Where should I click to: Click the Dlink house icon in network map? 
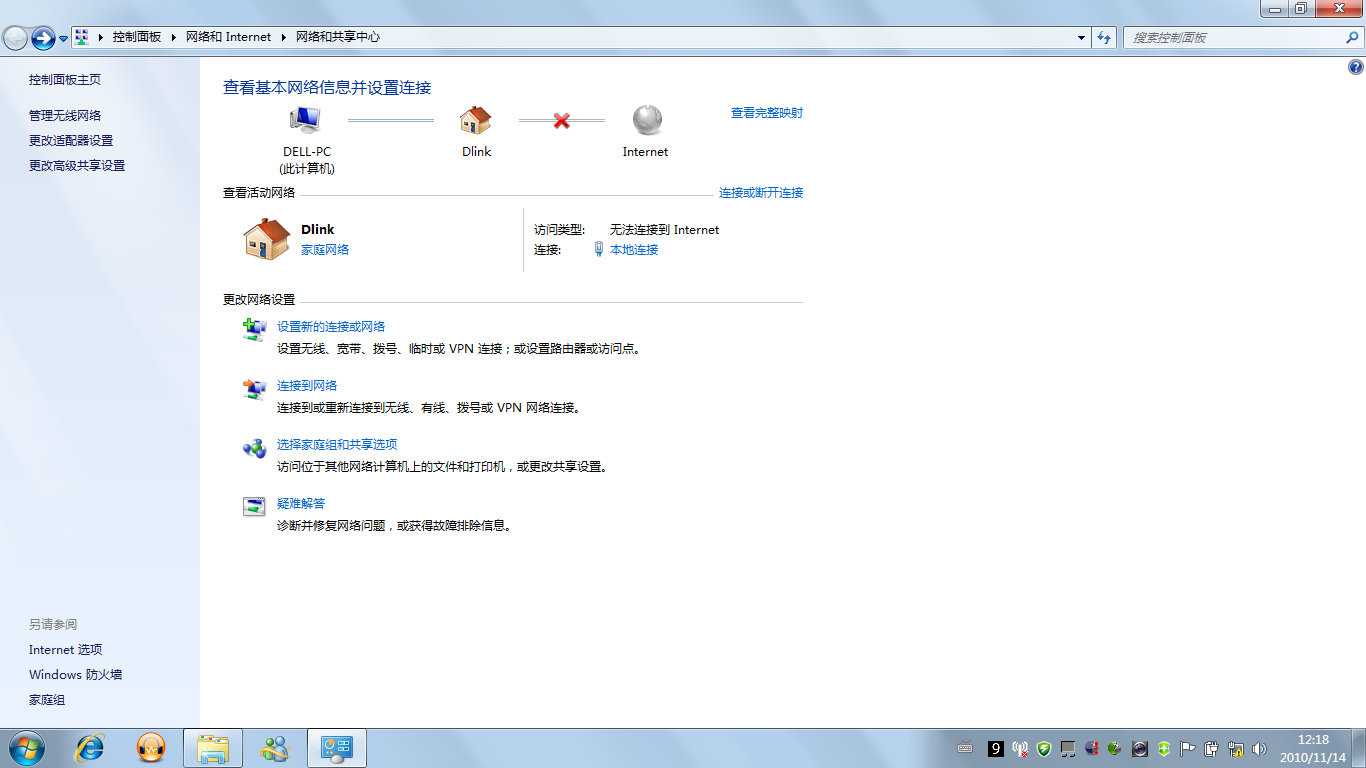[x=476, y=120]
